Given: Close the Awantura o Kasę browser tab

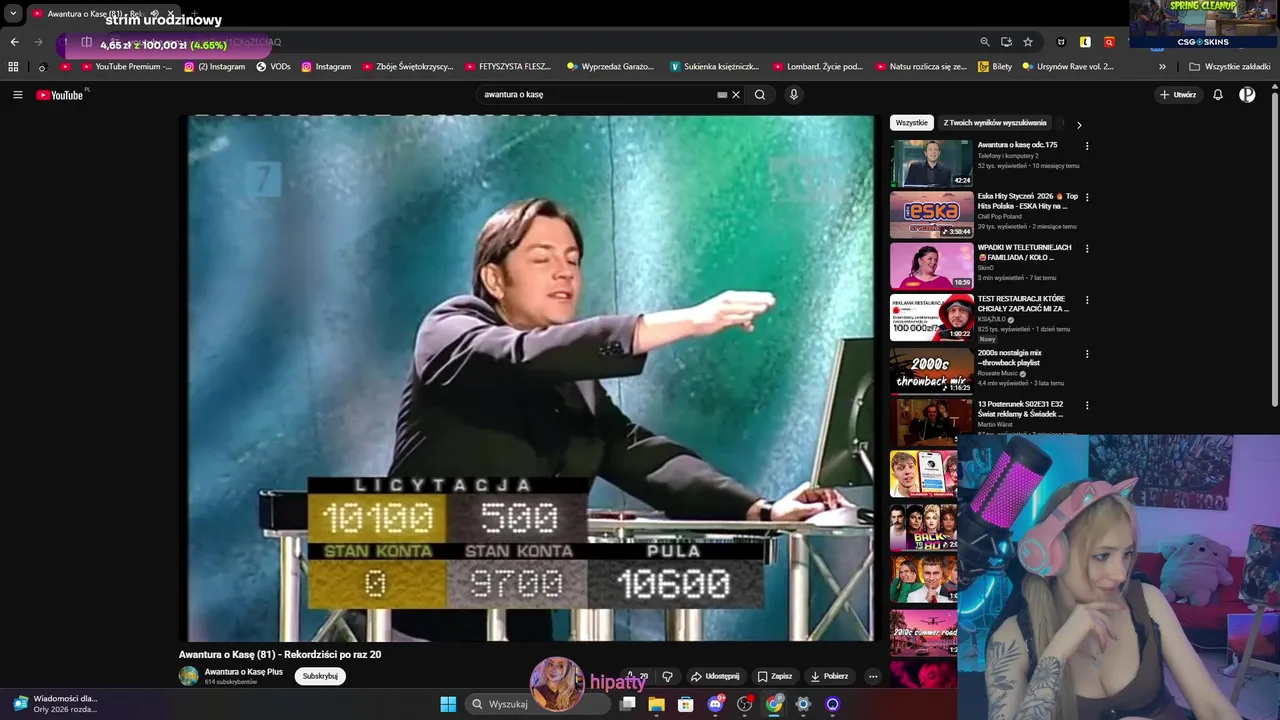Looking at the screenshot, I should (x=170, y=14).
